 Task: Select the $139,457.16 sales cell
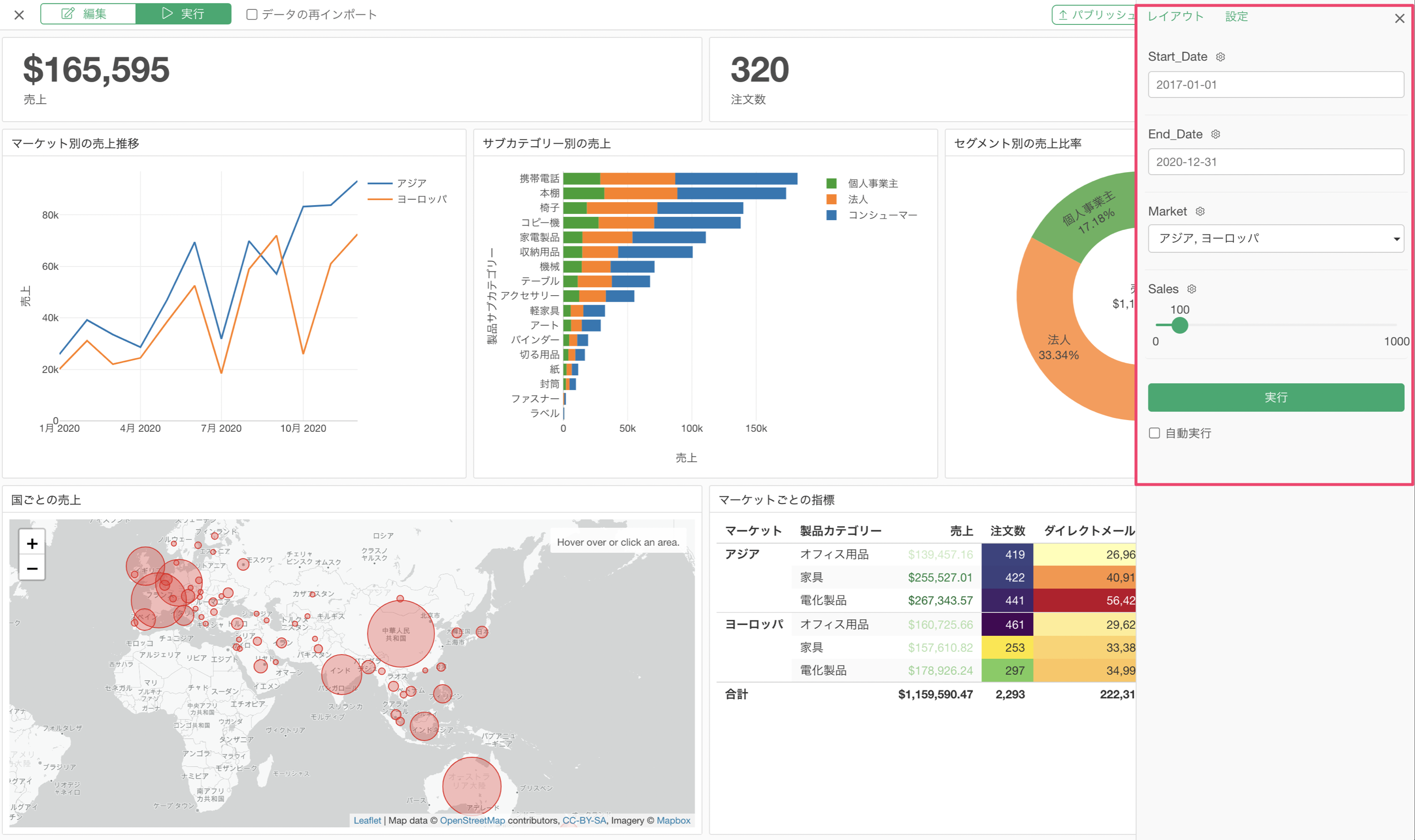pos(940,554)
